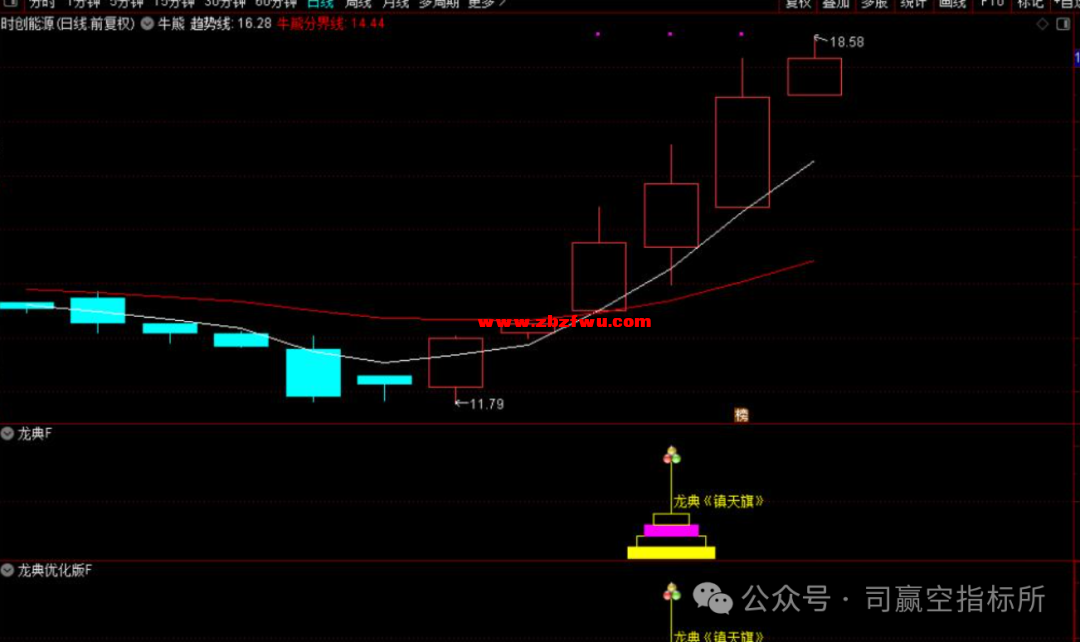This screenshot has width=1080, height=642.
Task: Open the 多股 multi-stock view
Action: coord(875,3)
